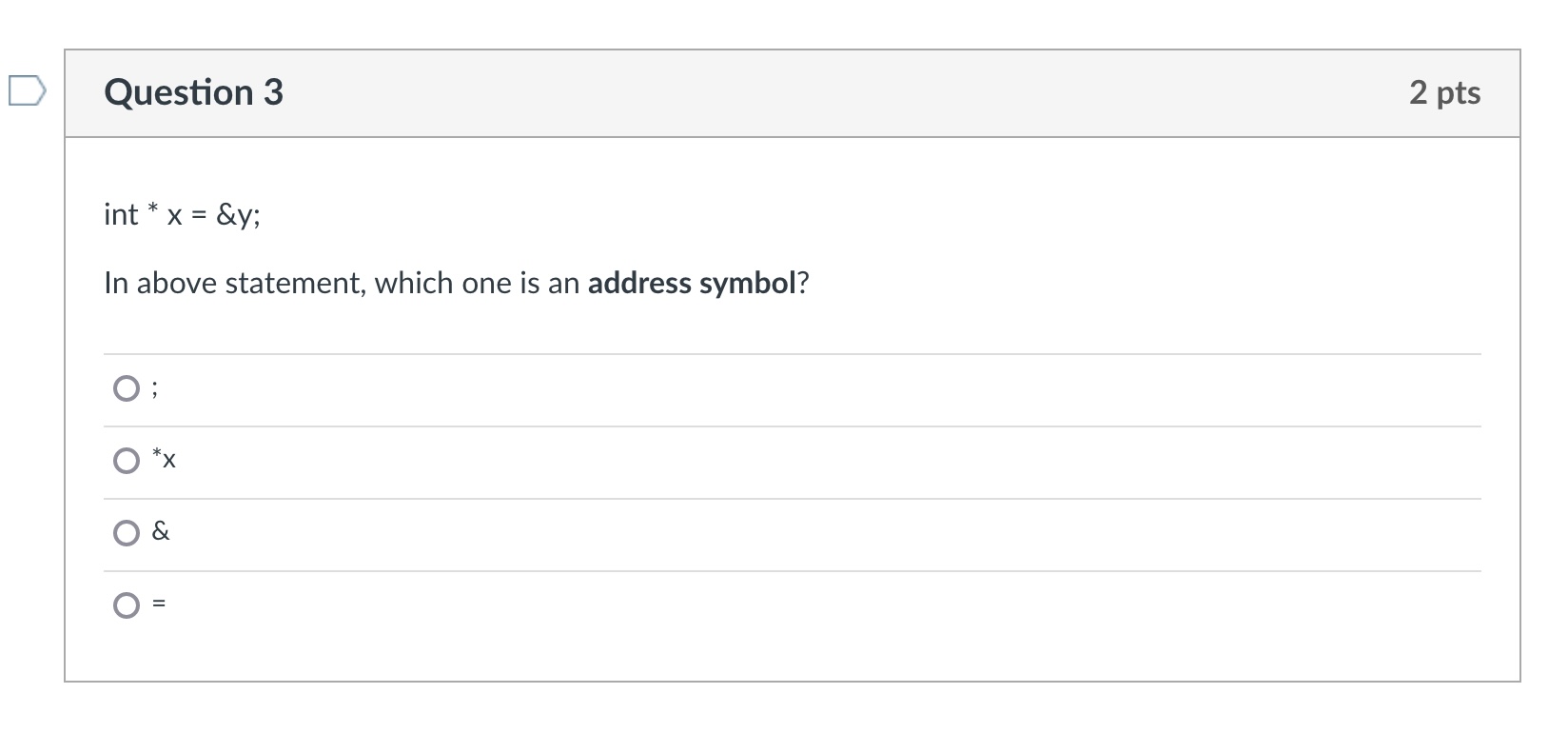Click the "*x" option label text
The height and width of the screenshot is (753, 1568).
tap(164, 460)
